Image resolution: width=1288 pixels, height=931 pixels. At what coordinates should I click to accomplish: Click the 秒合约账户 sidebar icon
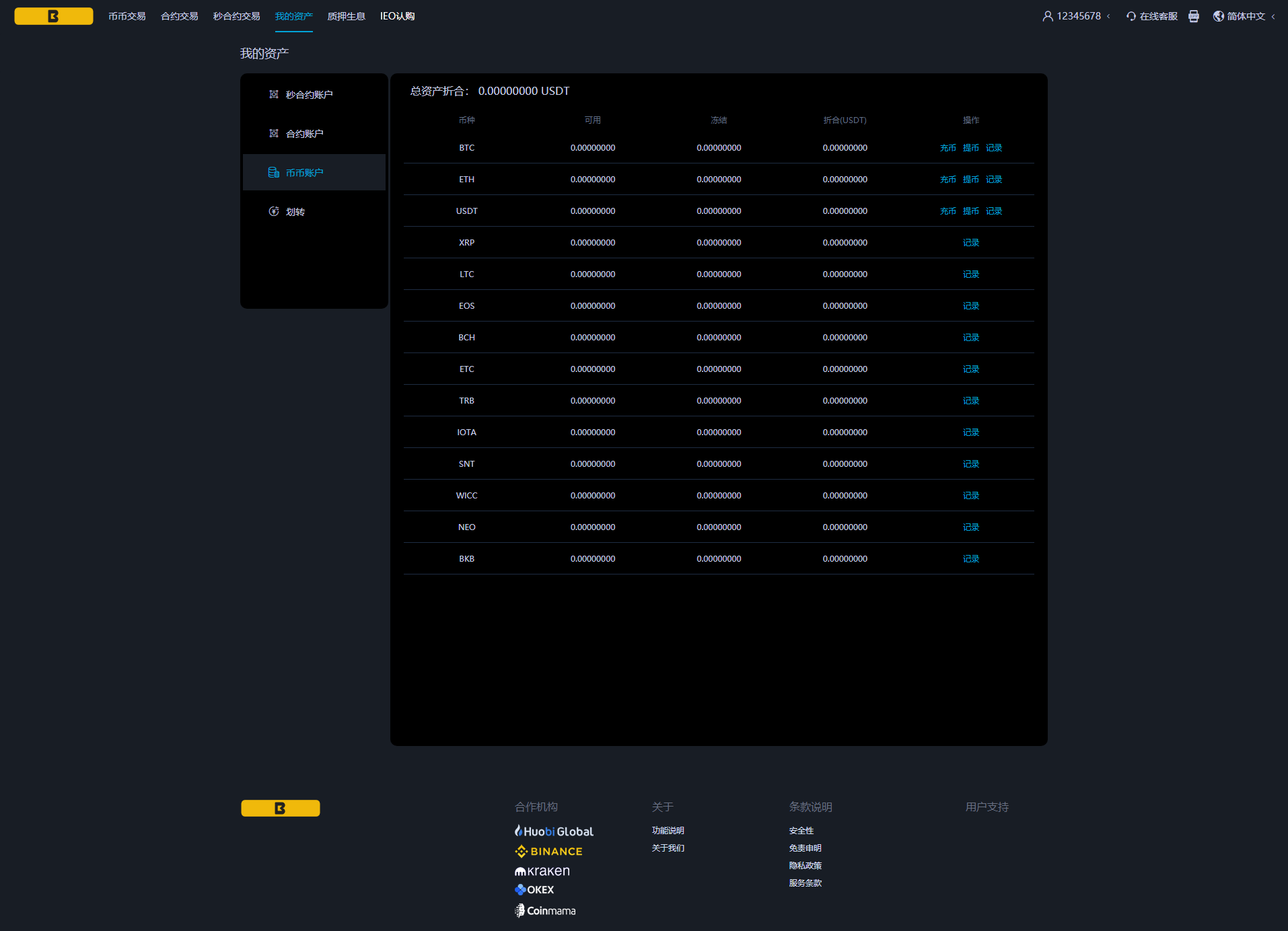274,94
